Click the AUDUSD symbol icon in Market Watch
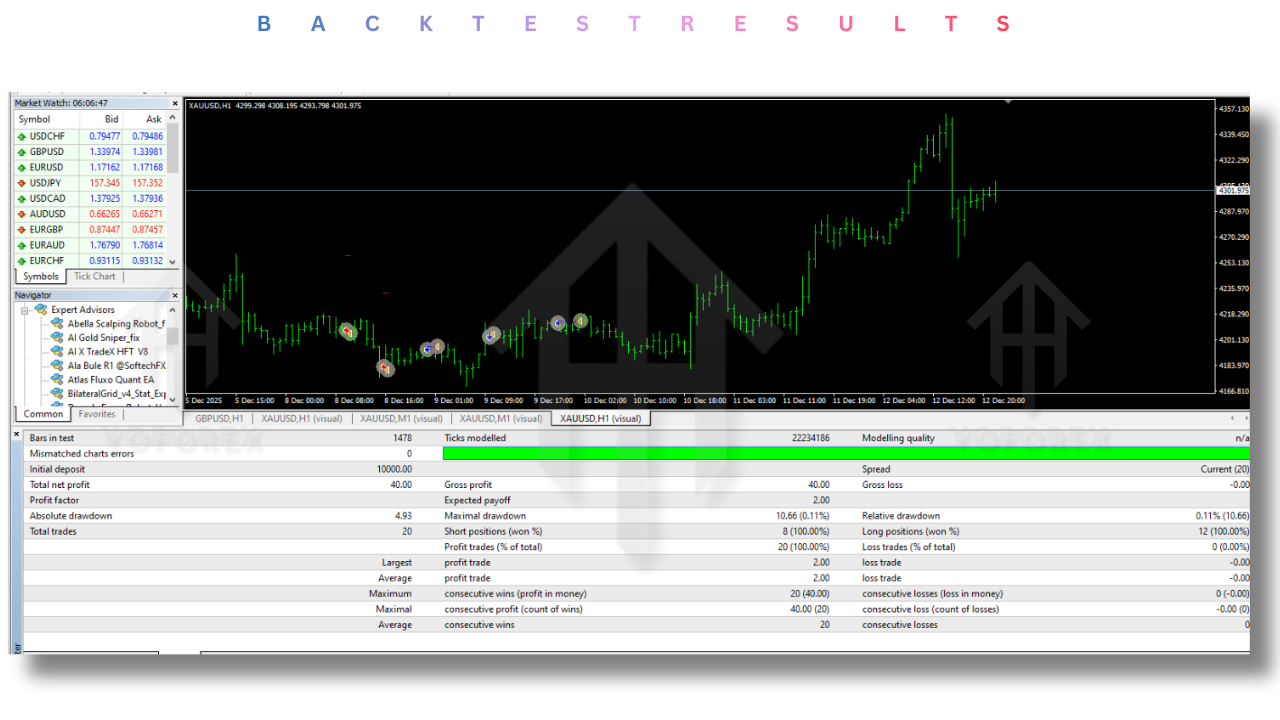Image resolution: width=1280 pixels, height=720 pixels. click(22, 213)
